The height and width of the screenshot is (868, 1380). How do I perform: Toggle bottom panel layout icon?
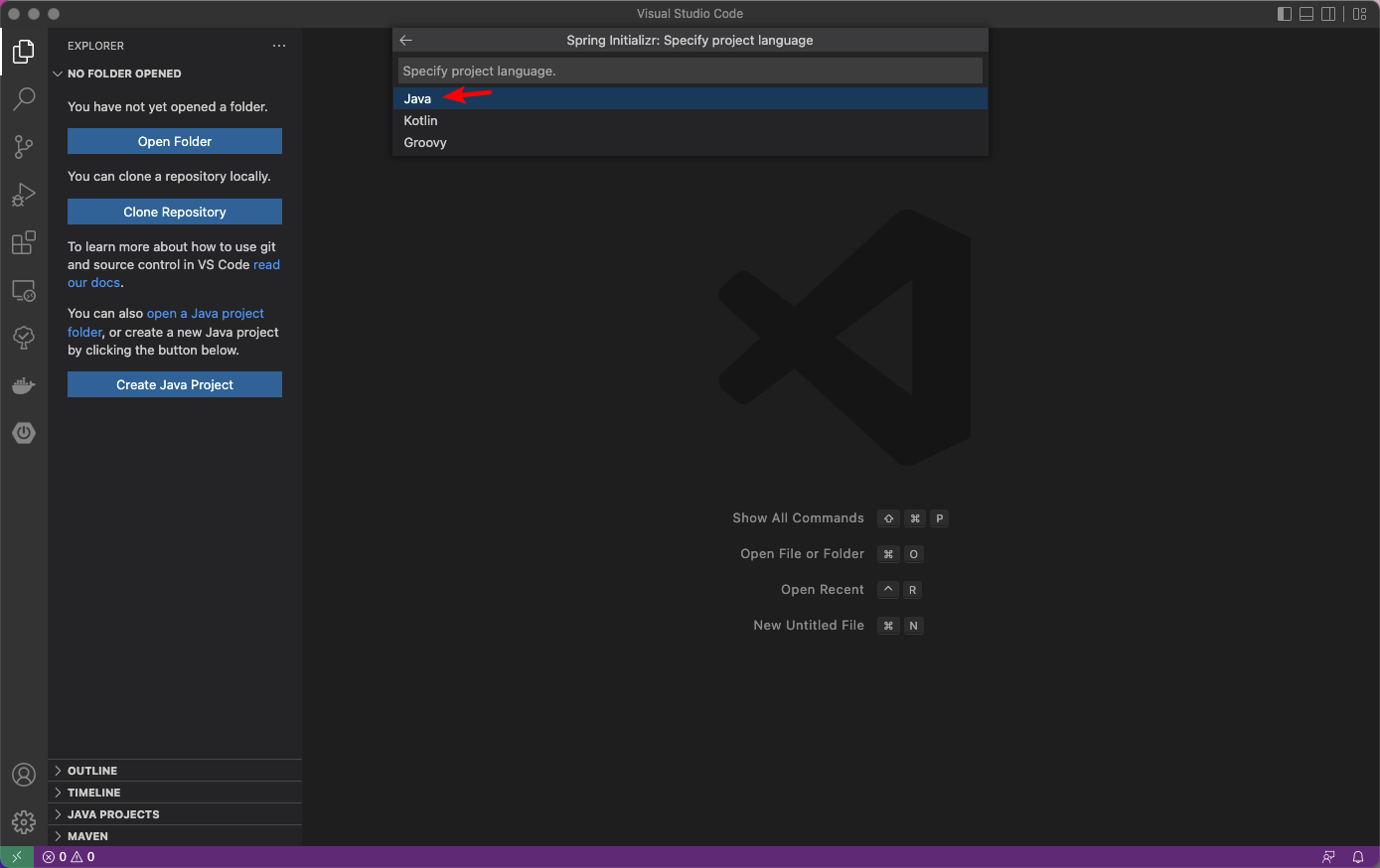coord(1306,14)
